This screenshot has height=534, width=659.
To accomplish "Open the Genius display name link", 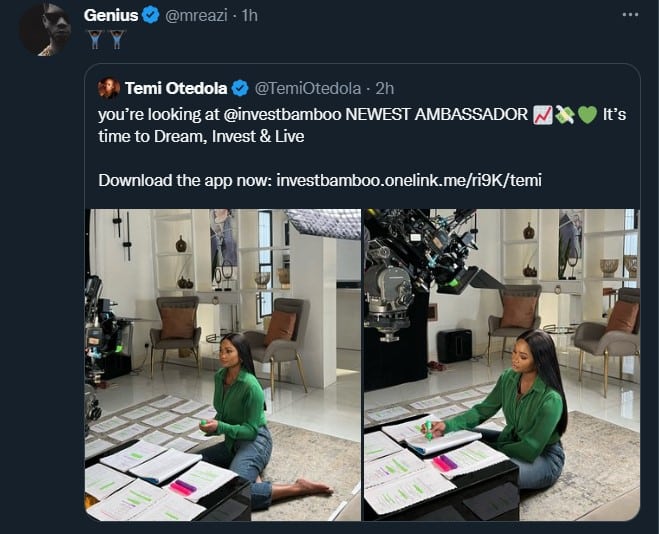I will 110,16.
